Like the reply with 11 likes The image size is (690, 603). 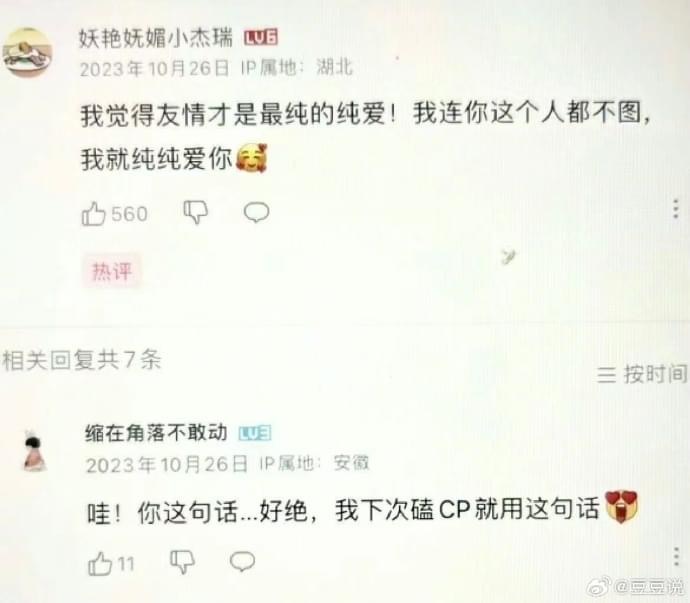100,563
